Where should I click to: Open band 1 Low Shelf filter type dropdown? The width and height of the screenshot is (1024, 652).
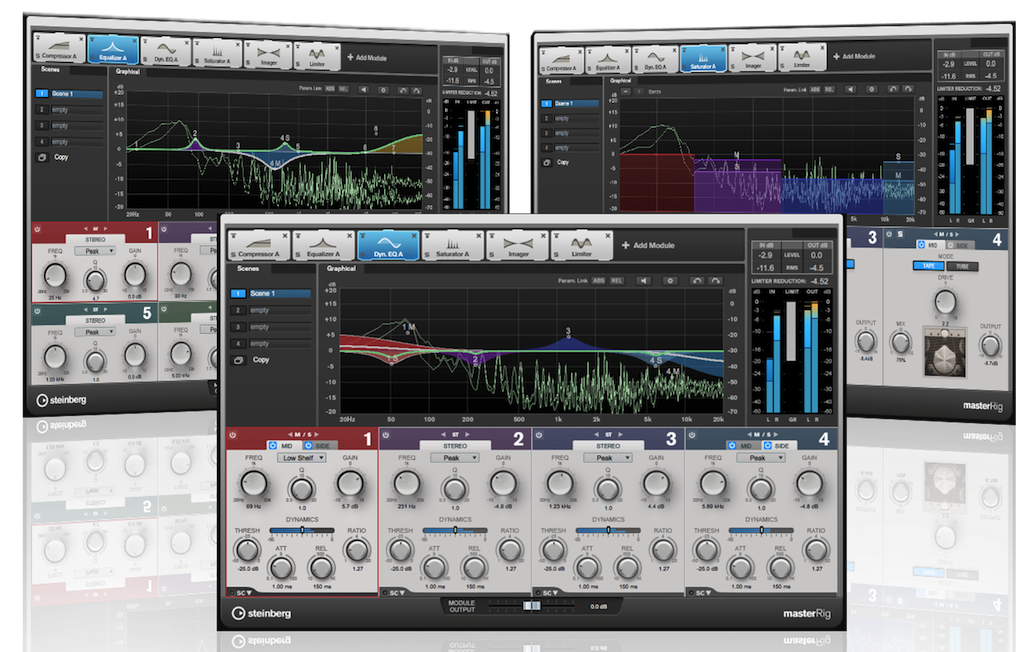pos(302,458)
